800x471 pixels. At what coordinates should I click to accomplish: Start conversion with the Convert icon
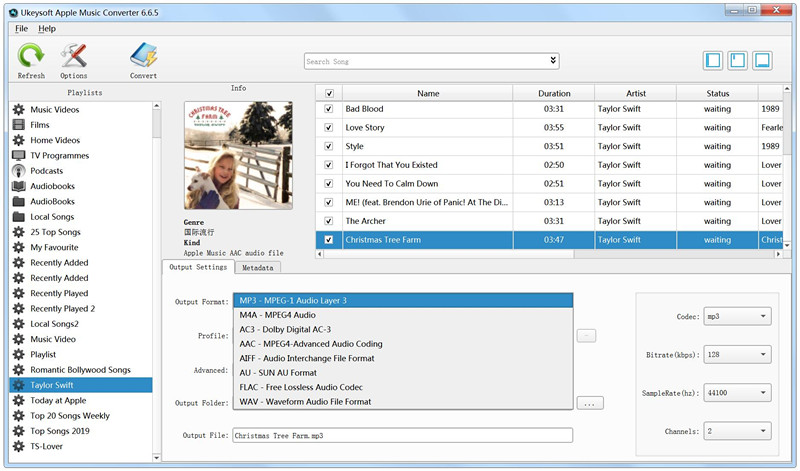143,56
